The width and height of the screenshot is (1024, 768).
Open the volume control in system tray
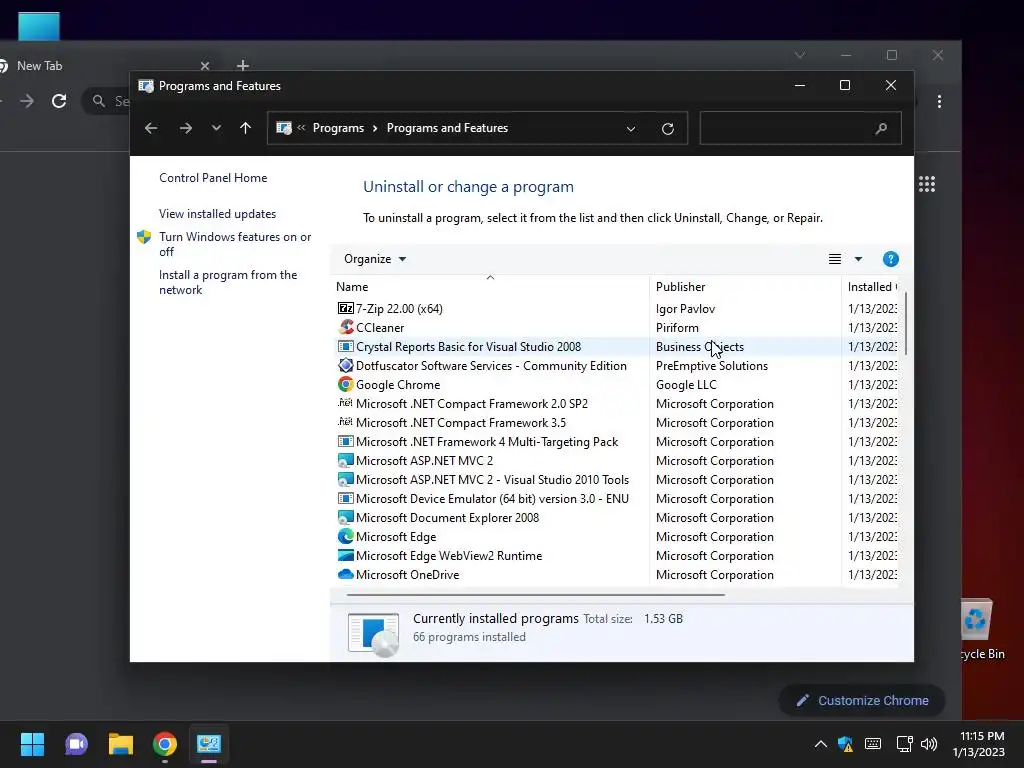929,744
